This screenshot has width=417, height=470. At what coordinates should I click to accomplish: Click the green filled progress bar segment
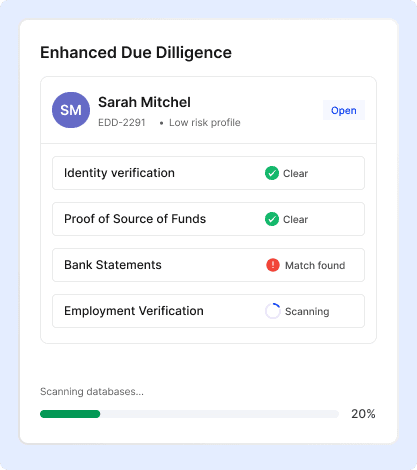point(70,414)
